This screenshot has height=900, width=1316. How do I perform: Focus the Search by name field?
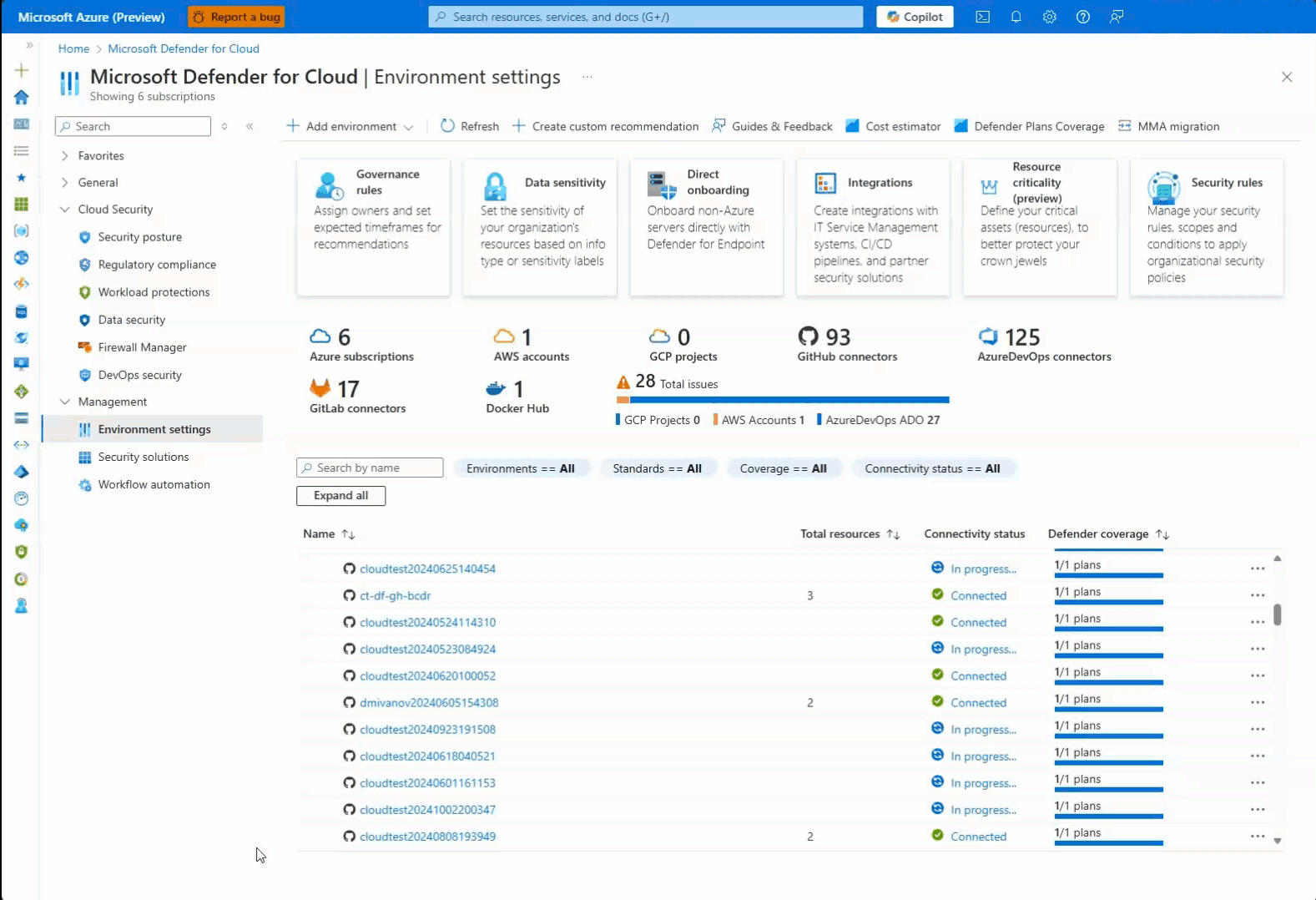click(x=370, y=468)
